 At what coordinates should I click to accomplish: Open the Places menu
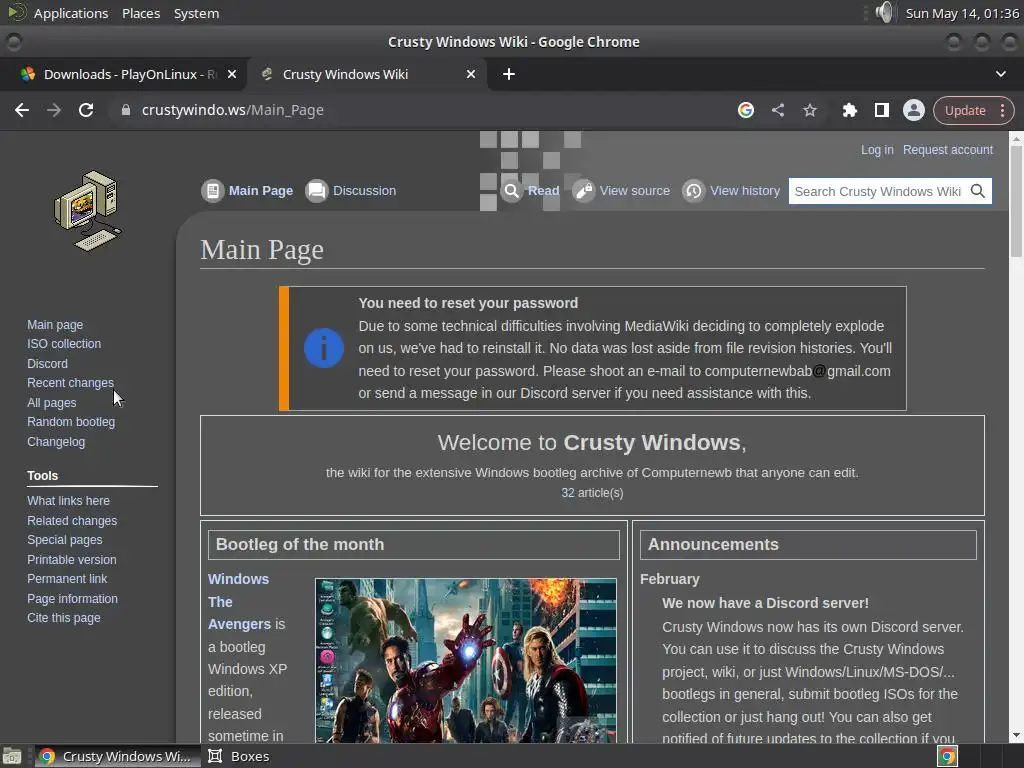click(141, 13)
